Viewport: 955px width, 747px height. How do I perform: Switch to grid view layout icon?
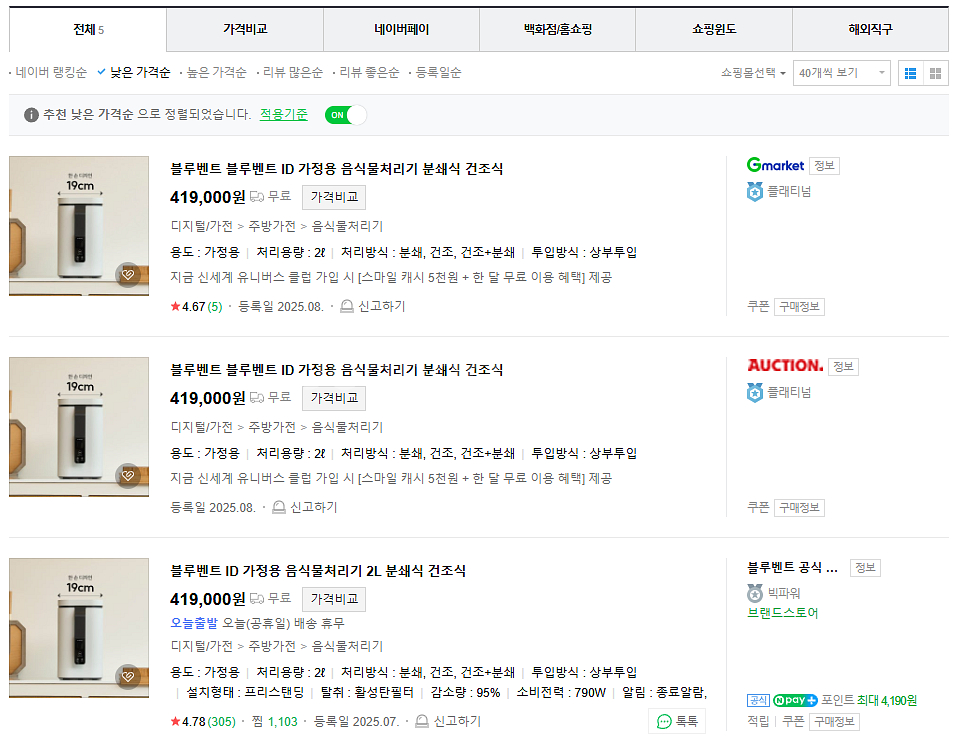(936, 73)
